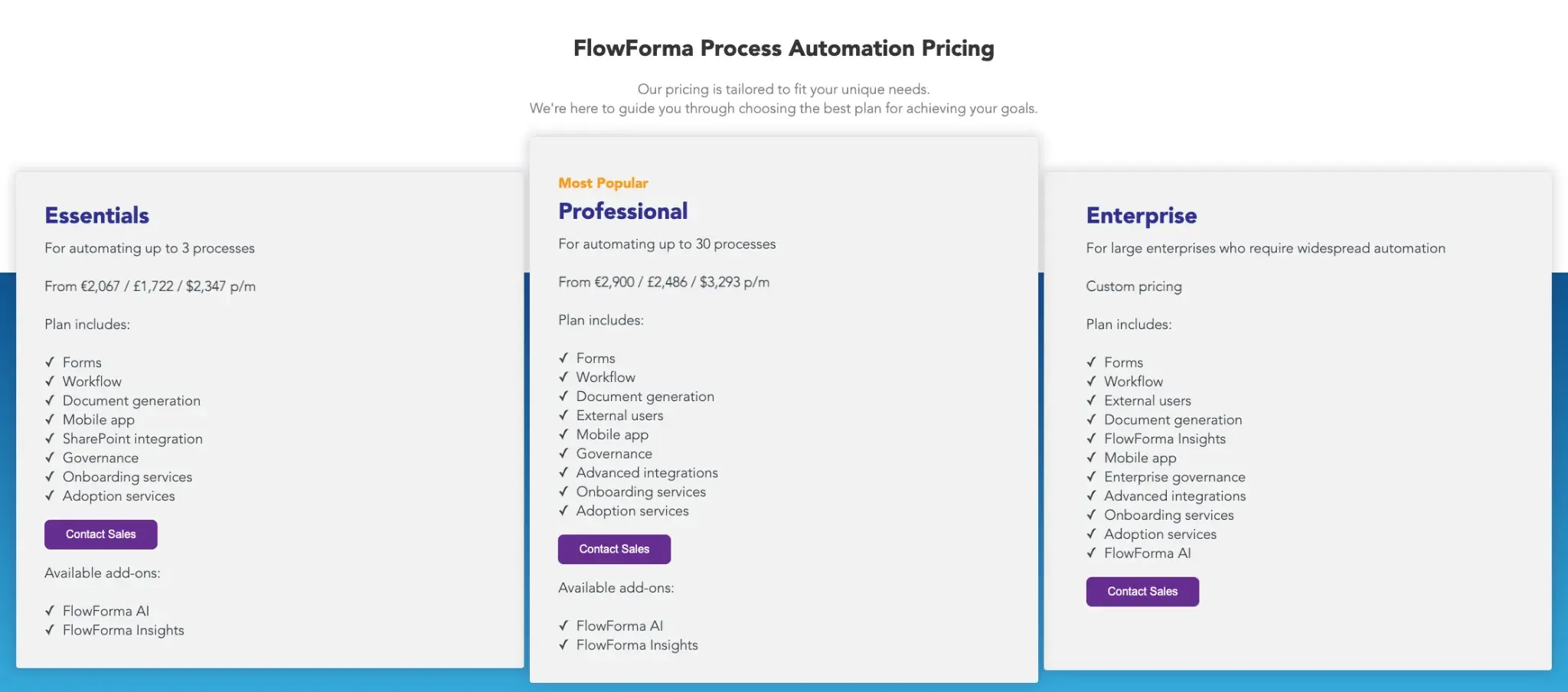Click the Document generation checkmark in Enterprise plan
1568x692 pixels.
point(1093,419)
